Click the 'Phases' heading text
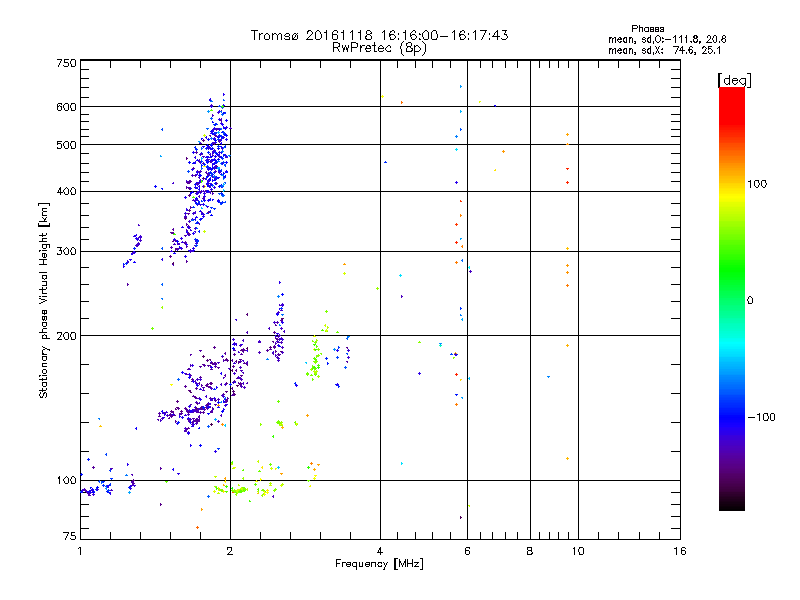 (647, 29)
